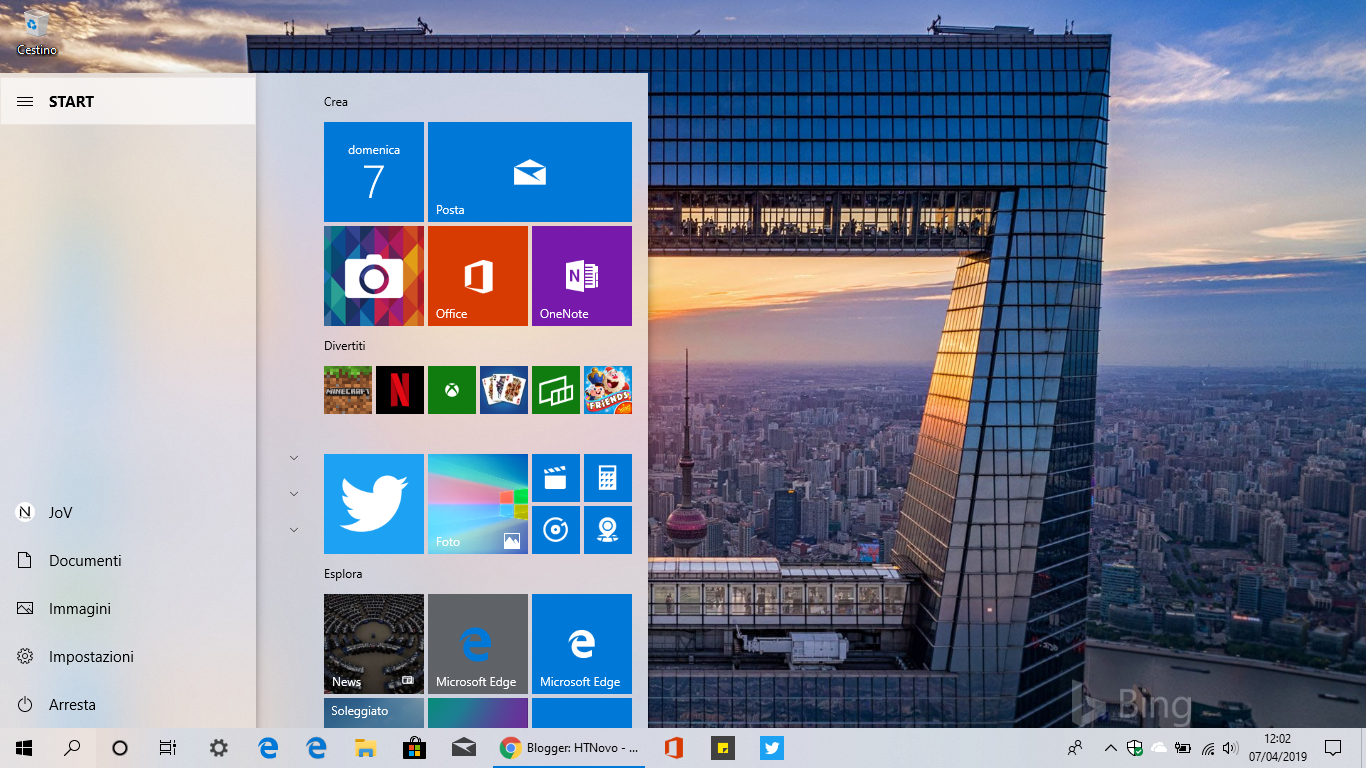Click the 12:02 clock and date
Viewport: 1366px width, 768px height.
coord(1277,748)
